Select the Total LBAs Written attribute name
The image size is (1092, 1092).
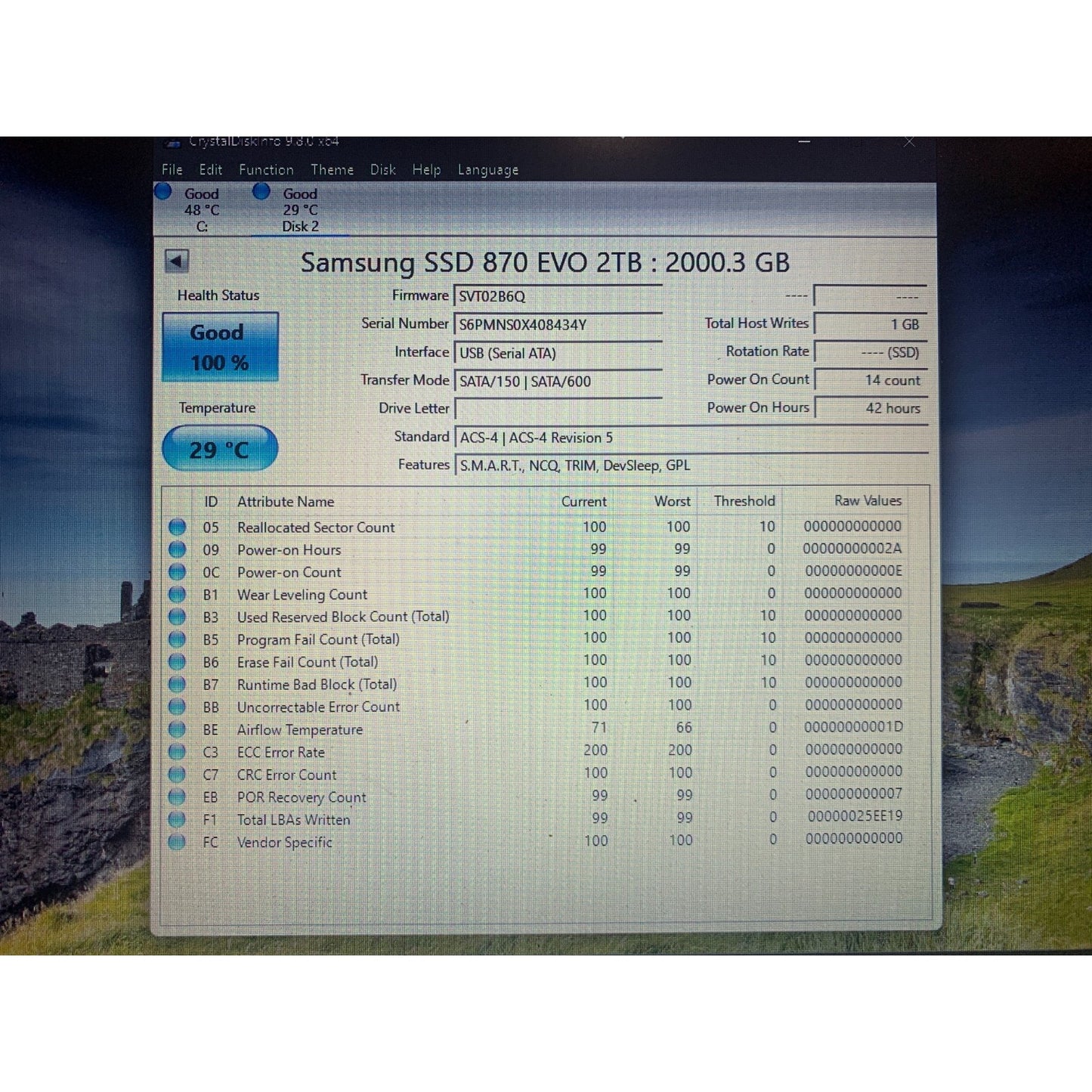pos(294,820)
